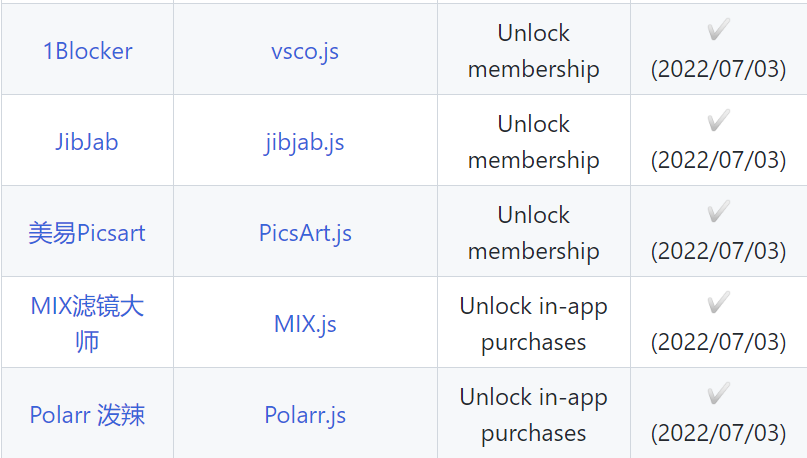Click the 美易Picsart app link

pyautogui.click(x=87, y=233)
